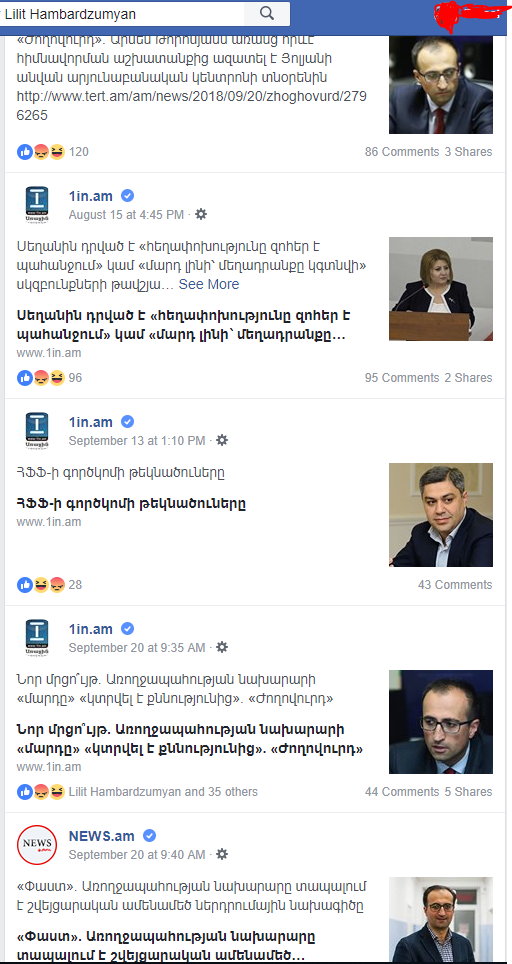This screenshot has height=964, width=512.
Task: Click the 1in.am page name on September 13 post
Action: click(x=91, y=422)
